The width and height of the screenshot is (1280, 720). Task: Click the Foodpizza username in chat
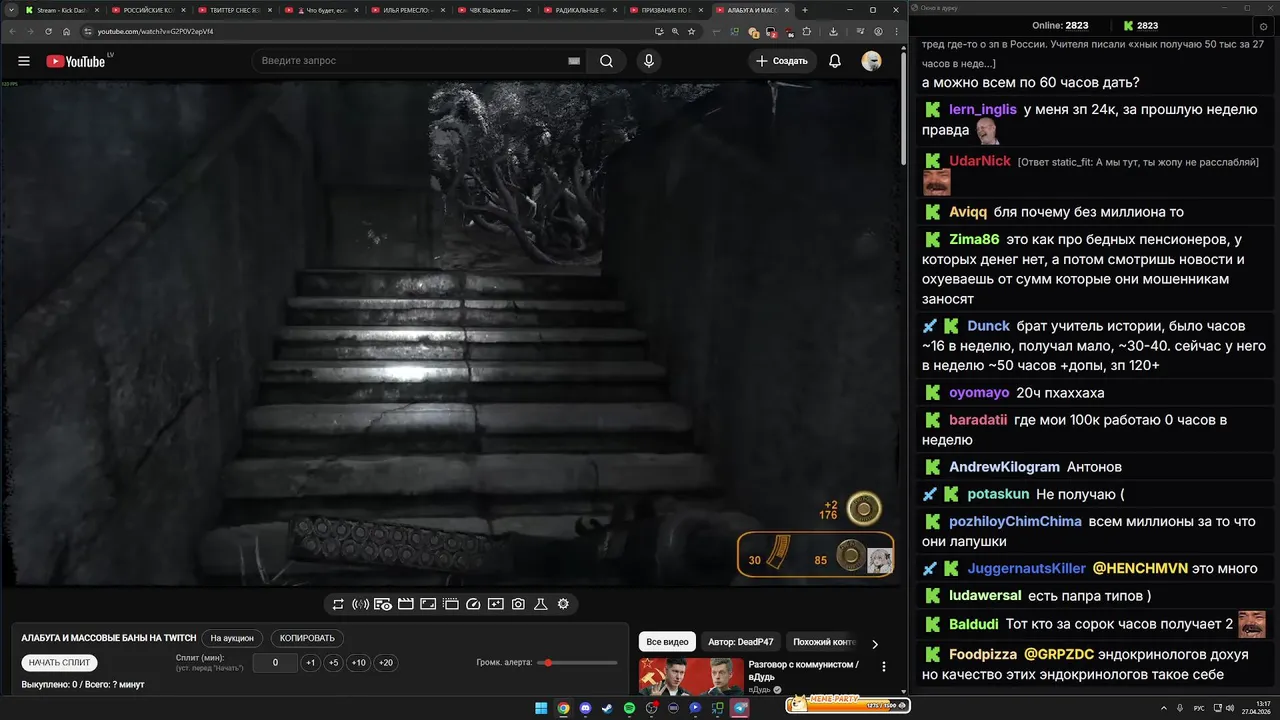click(x=983, y=655)
